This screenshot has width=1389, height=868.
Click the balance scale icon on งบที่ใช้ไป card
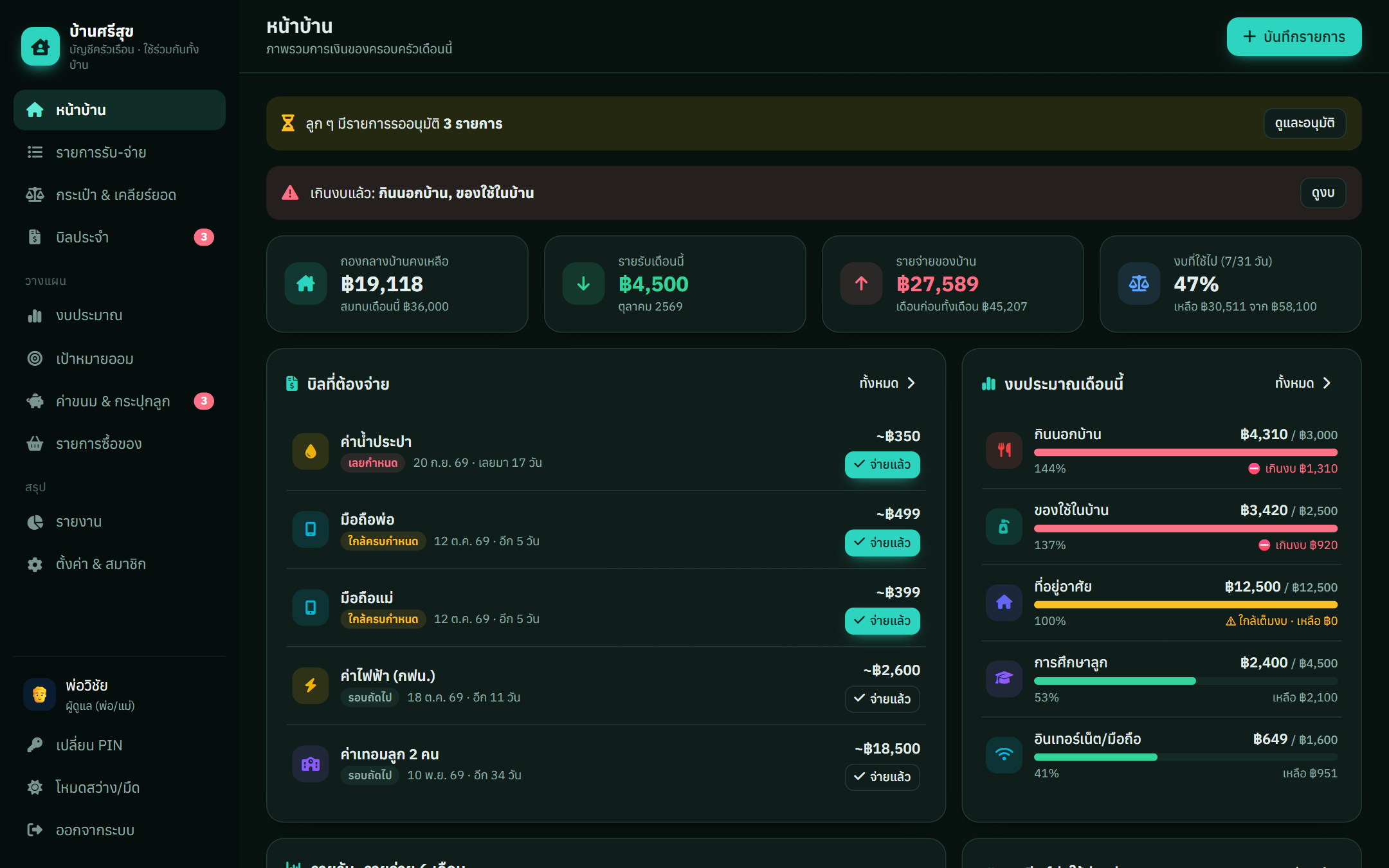point(1139,284)
